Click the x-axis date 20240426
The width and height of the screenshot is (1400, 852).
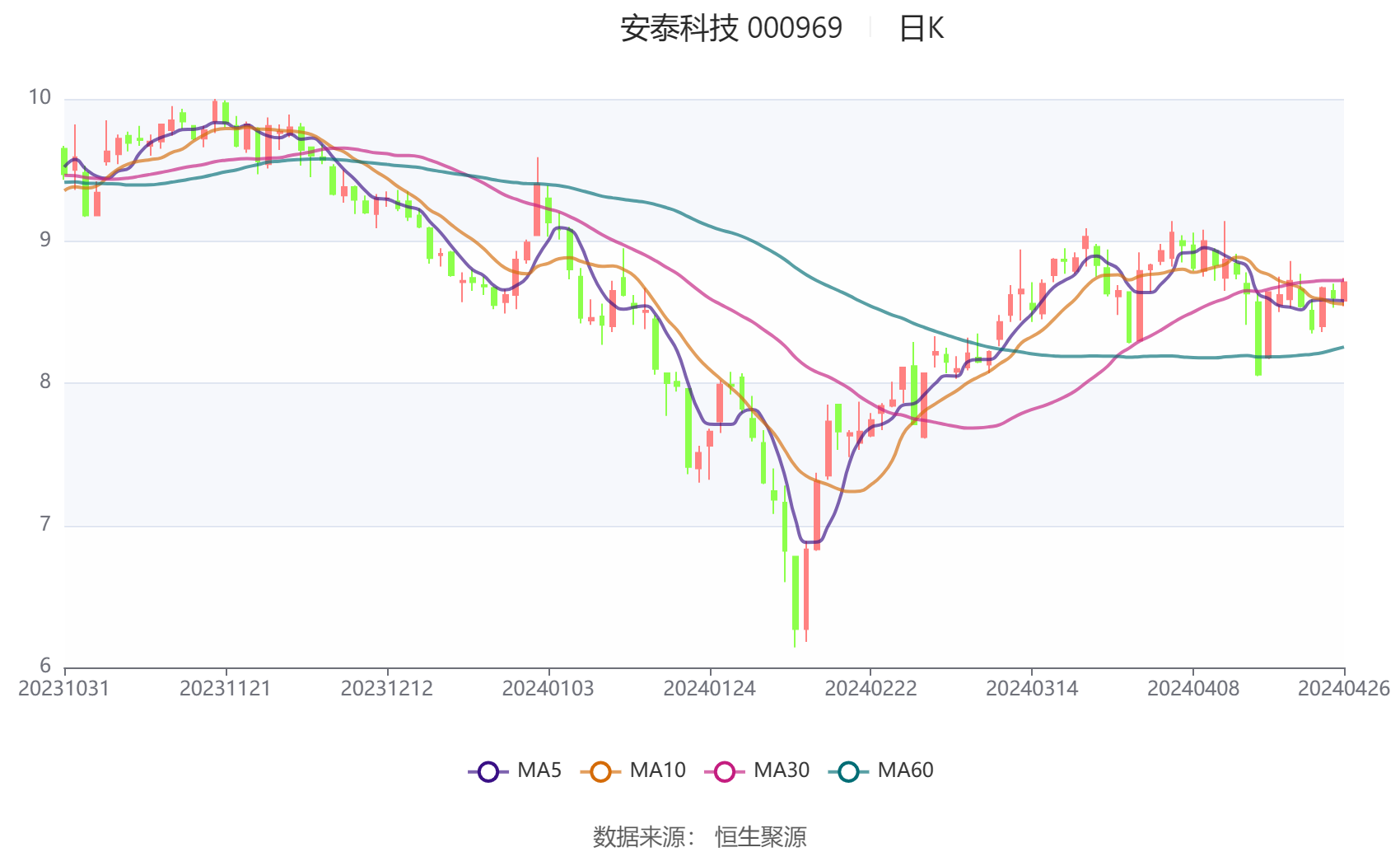[x=1344, y=689]
